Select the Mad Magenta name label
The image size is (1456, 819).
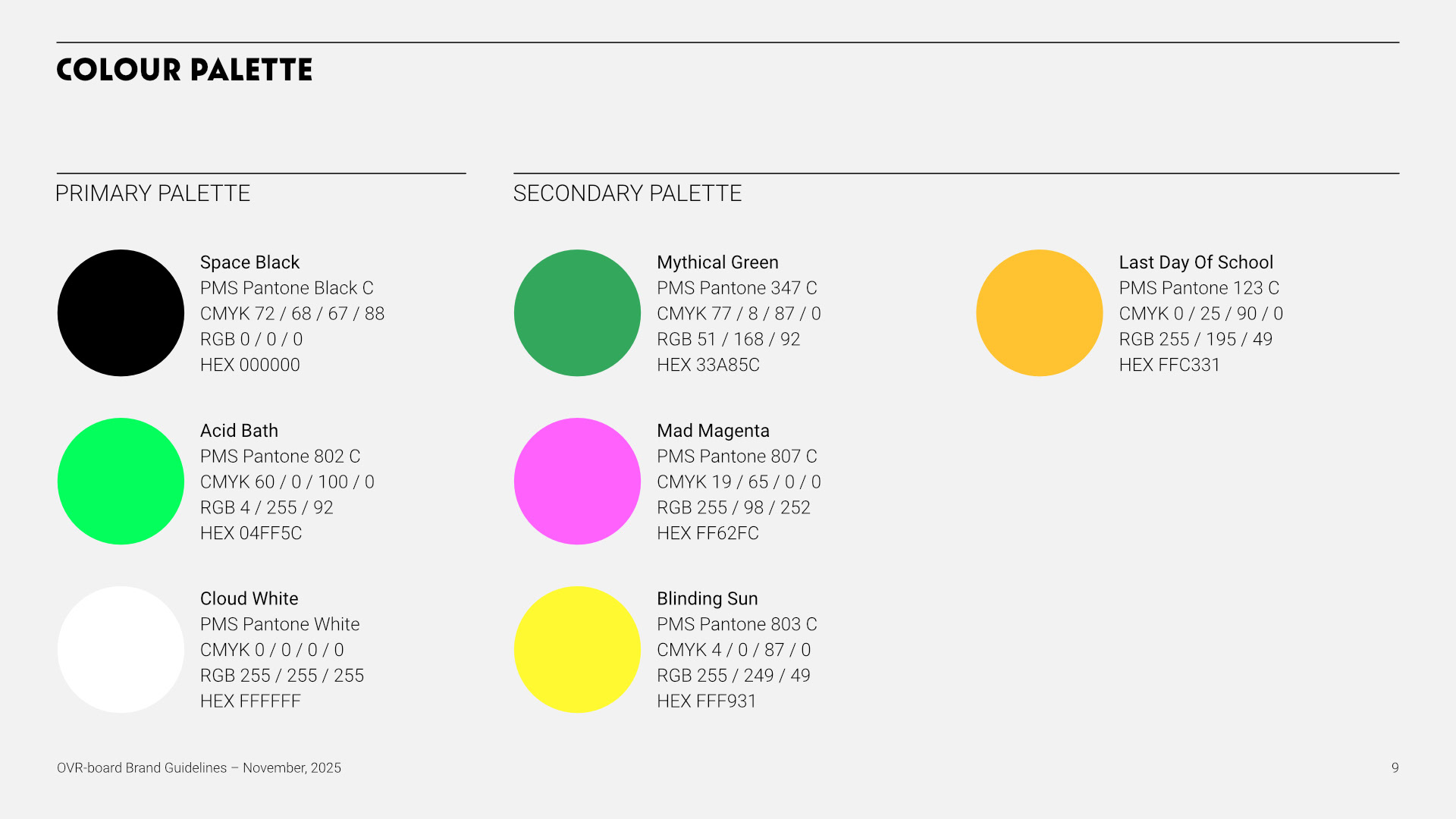point(713,431)
